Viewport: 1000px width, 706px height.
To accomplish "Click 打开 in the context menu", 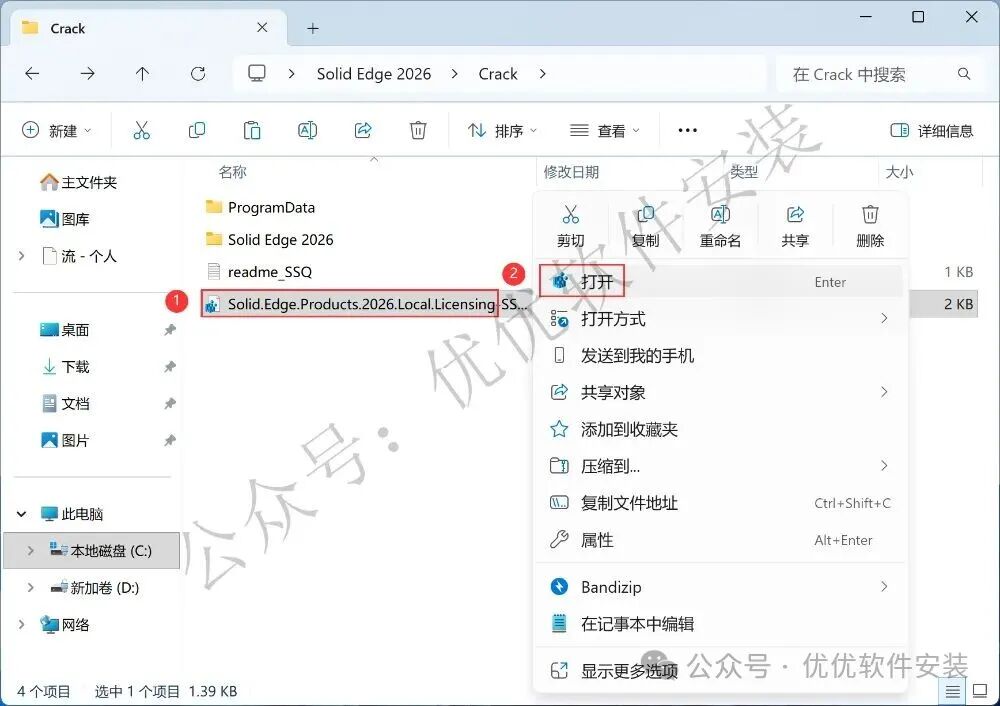I will pyautogui.click(x=720, y=282).
